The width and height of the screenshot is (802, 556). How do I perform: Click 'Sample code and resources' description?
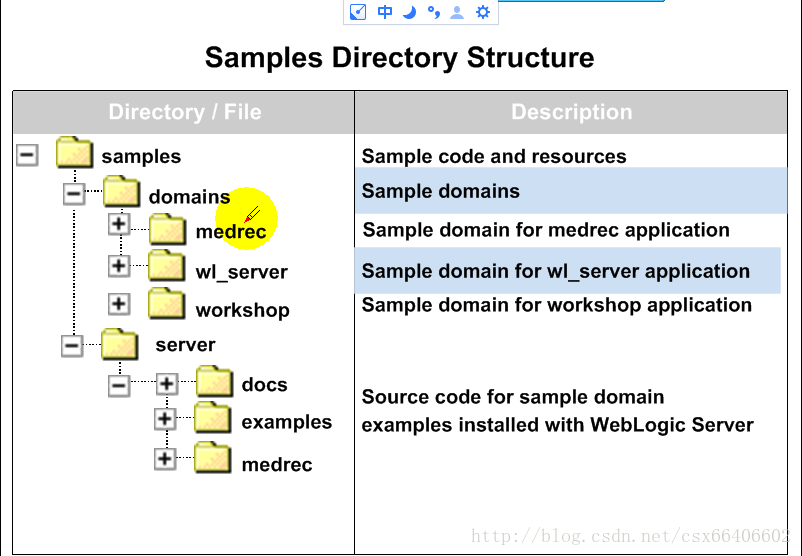click(x=494, y=157)
